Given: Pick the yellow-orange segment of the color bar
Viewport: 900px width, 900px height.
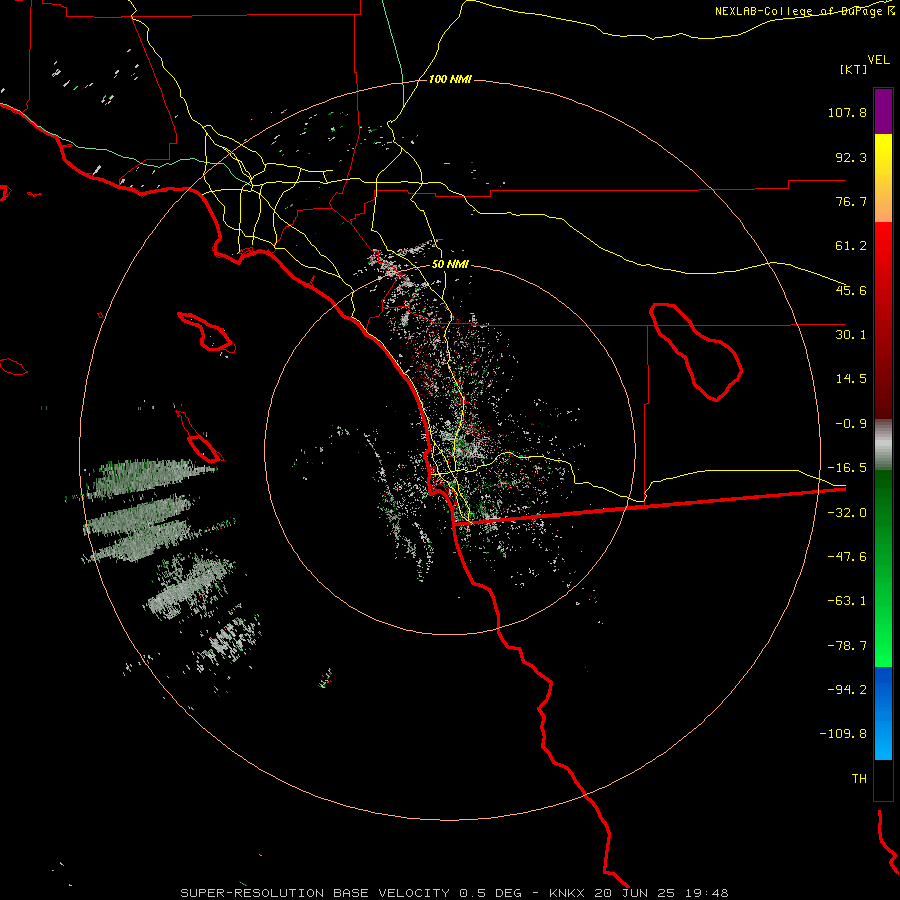Looking at the screenshot, I should coord(883,178).
